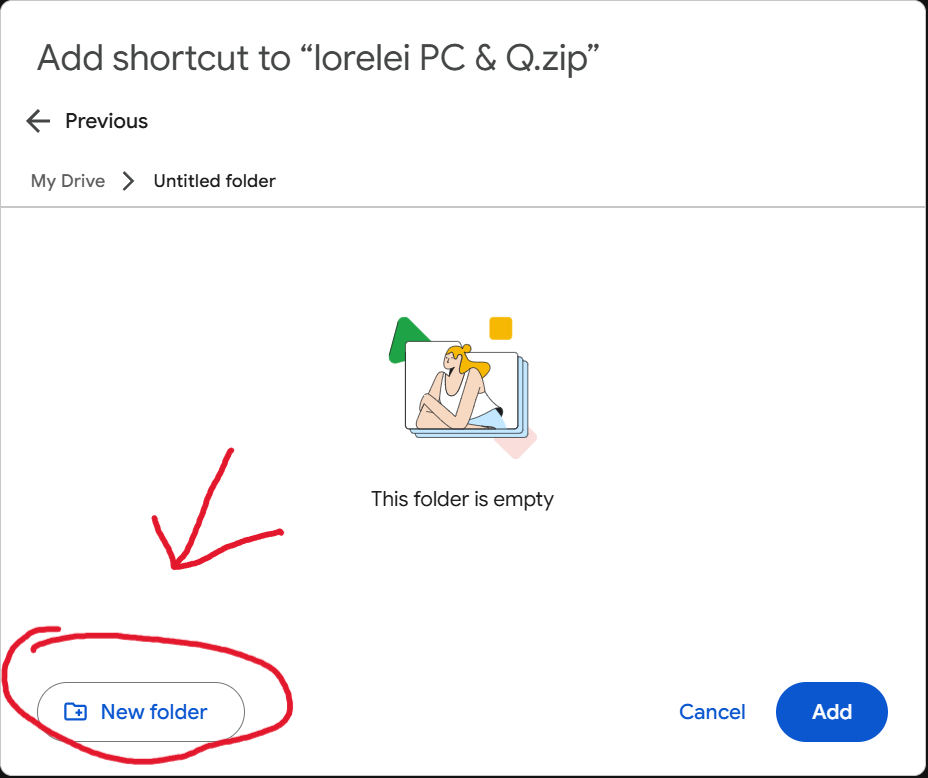Screen dimensions: 928x778
Task: Click the yellow square shape in the illustration
Action: (501, 328)
